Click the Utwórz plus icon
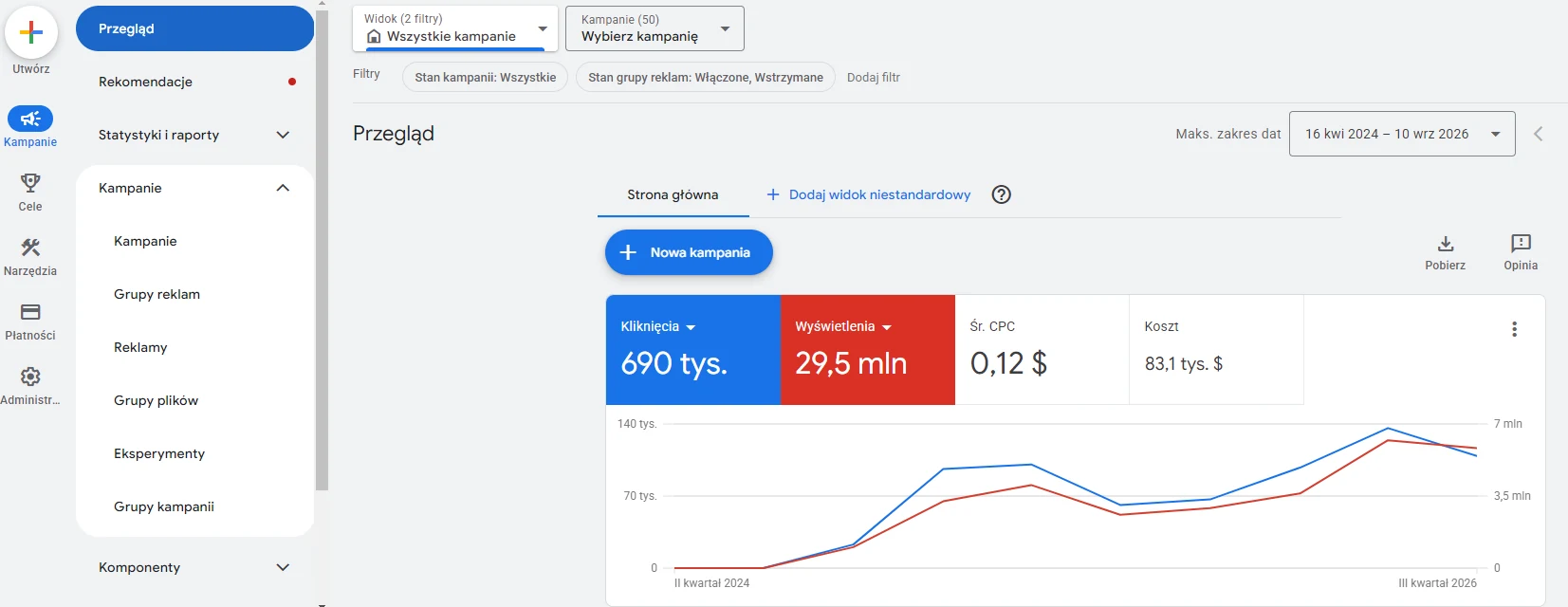1568x607 pixels. 31,32
